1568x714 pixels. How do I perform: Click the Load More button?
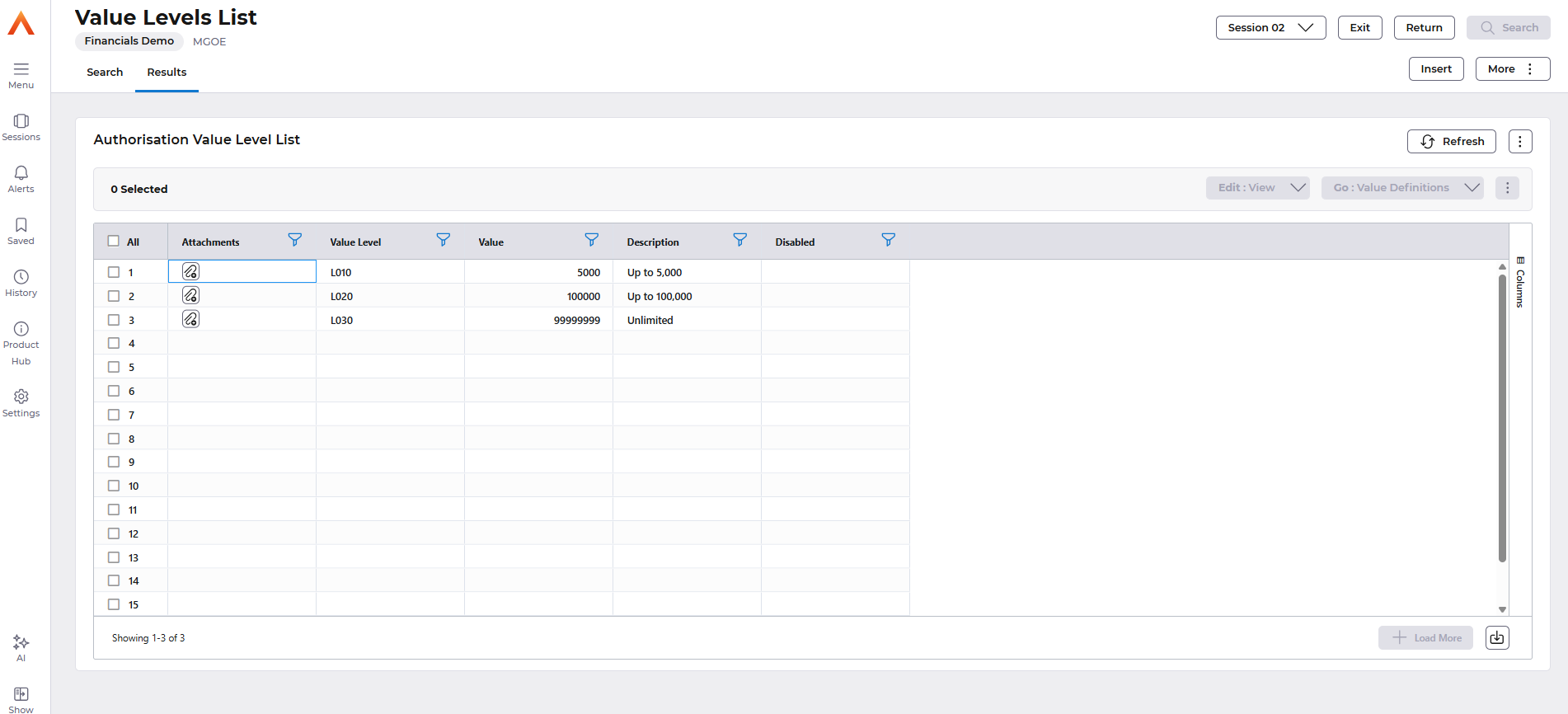pyautogui.click(x=1425, y=637)
